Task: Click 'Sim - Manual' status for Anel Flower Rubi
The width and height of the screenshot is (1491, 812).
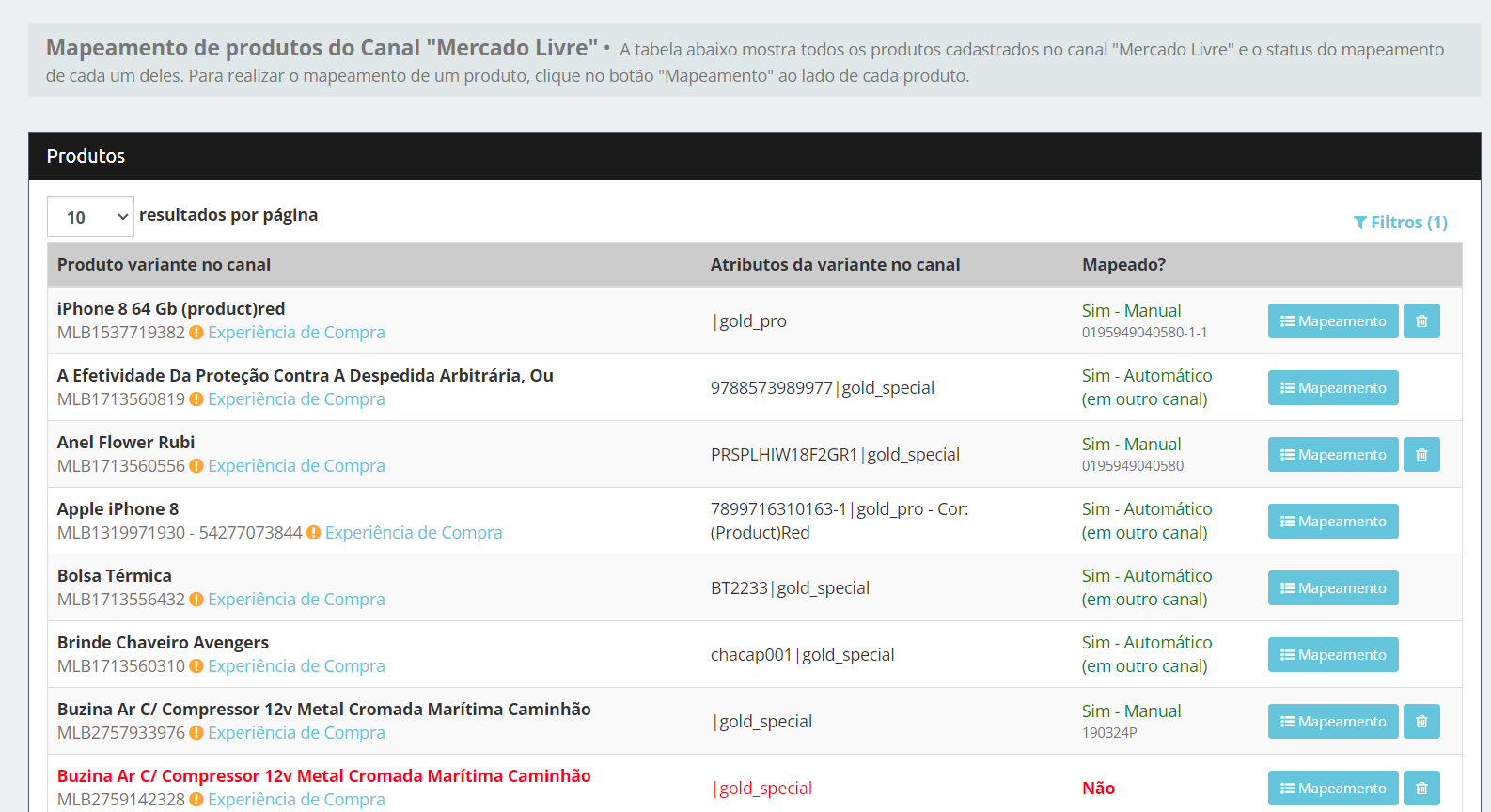Action: tap(1131, 445)
